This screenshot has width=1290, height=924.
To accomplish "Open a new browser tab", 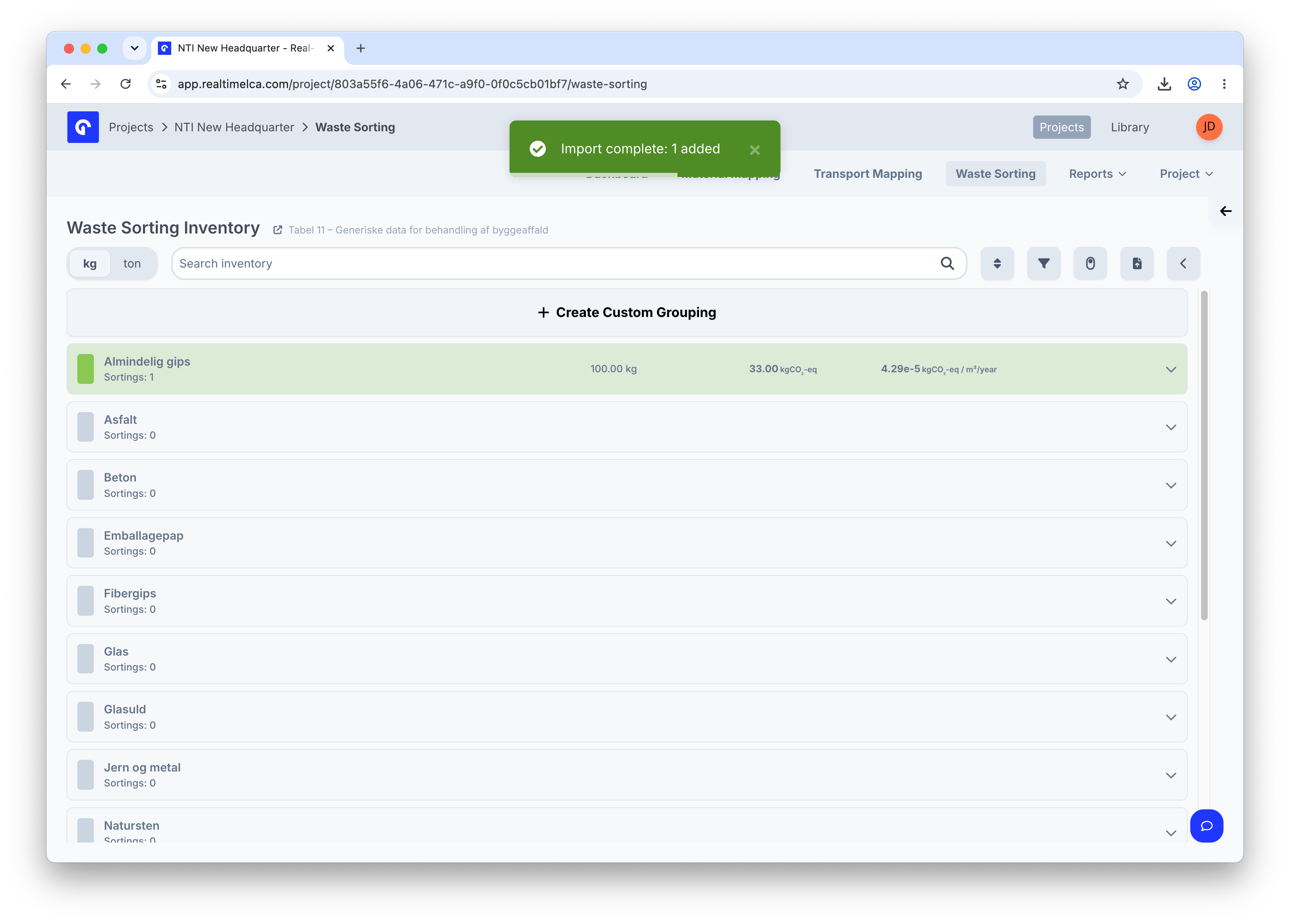I will [x=361, y=48].
